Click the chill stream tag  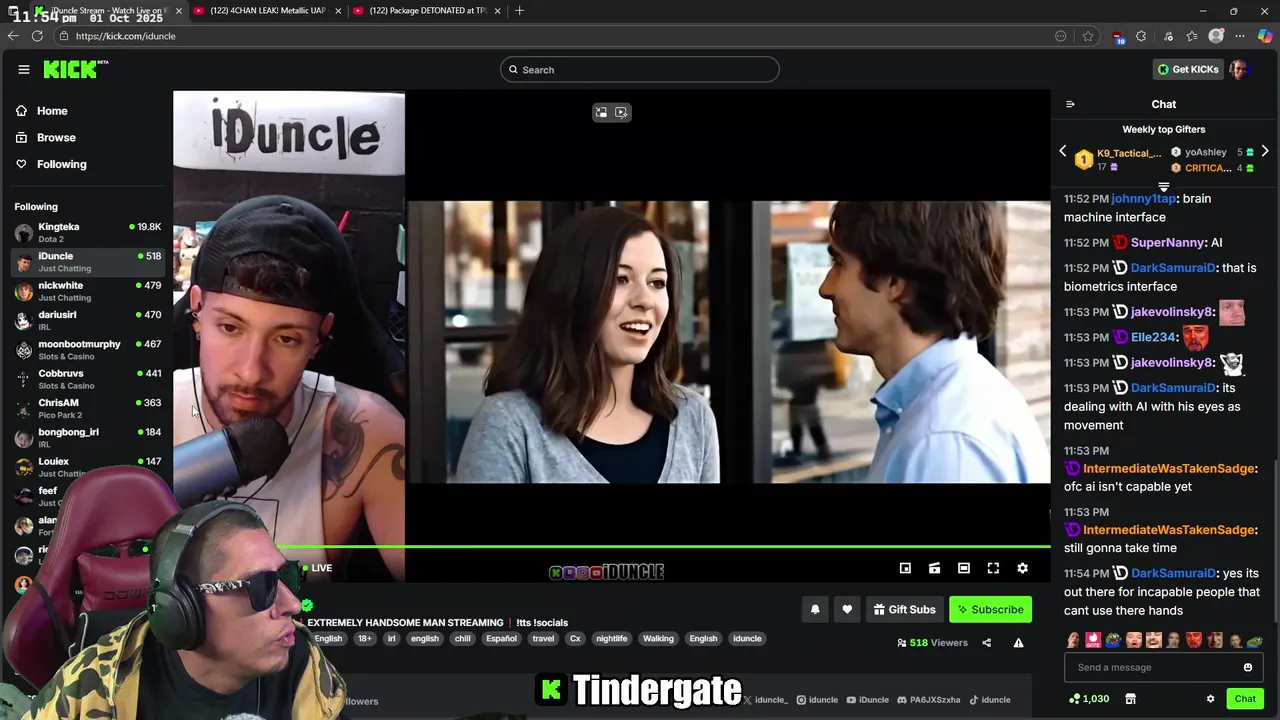point(462,638)
